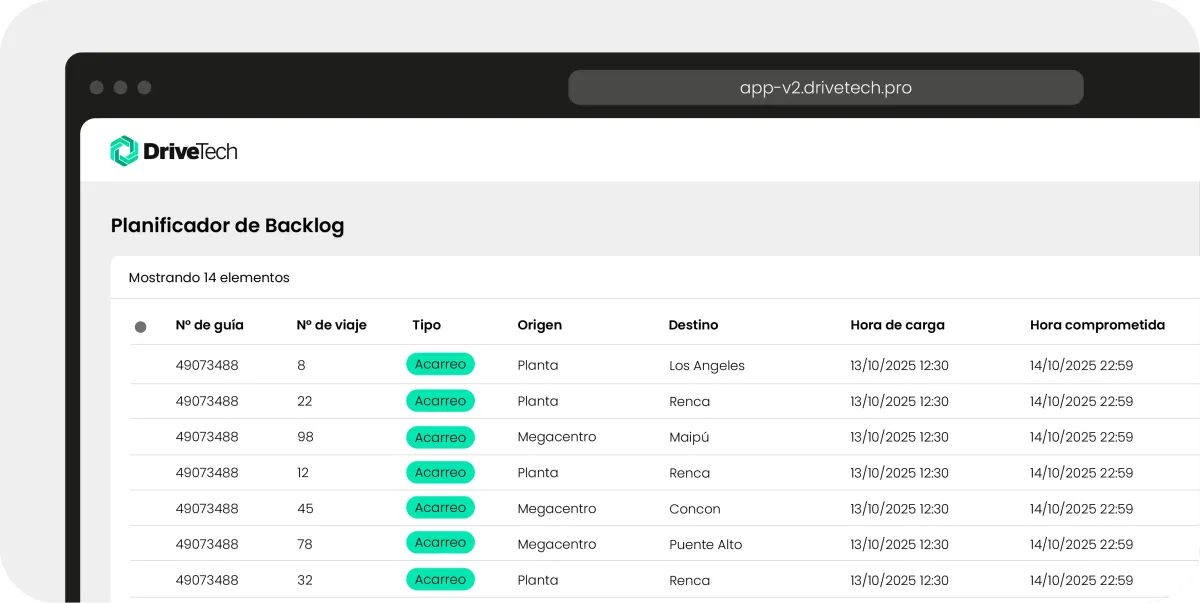Click the Renca destination in trip 22 row

click(690, 401)
